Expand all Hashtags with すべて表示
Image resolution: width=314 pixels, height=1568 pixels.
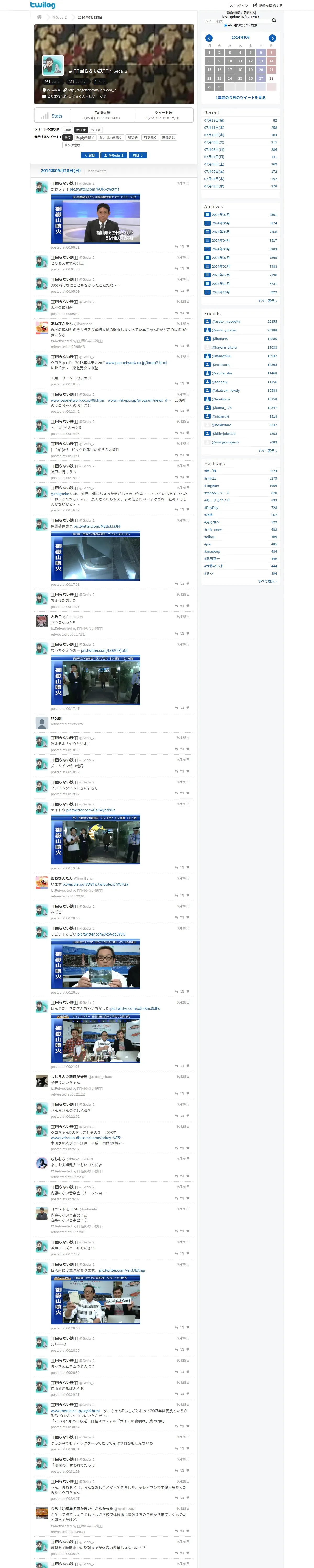click(267, 581)
